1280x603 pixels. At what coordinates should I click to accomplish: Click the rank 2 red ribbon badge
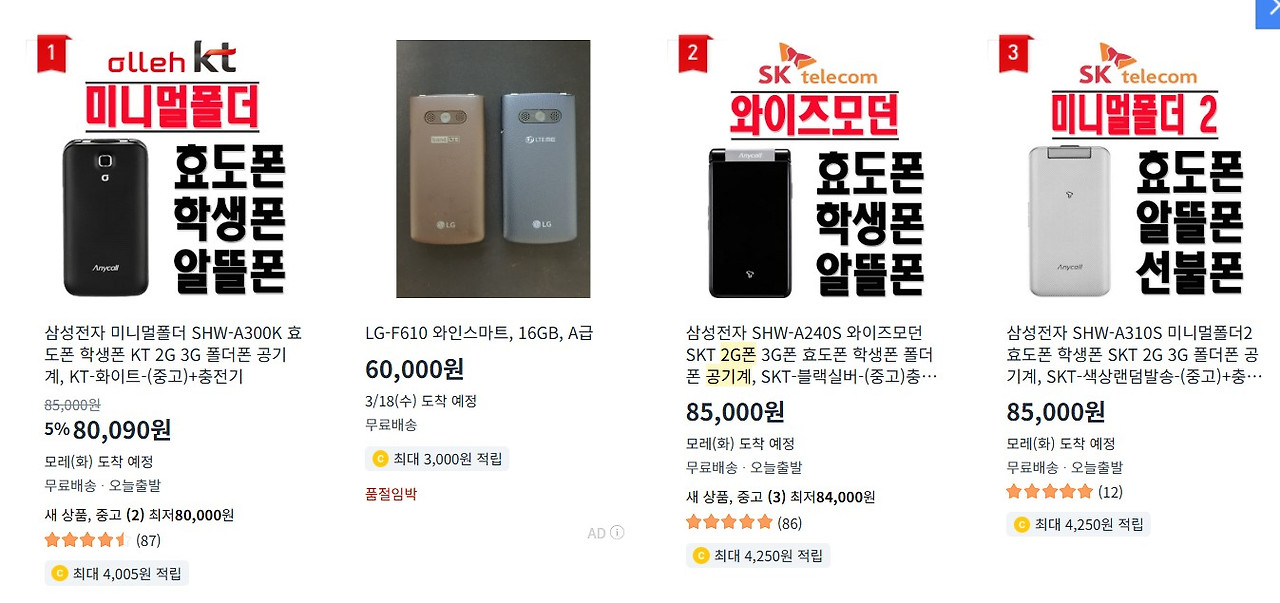pos(694,53)
